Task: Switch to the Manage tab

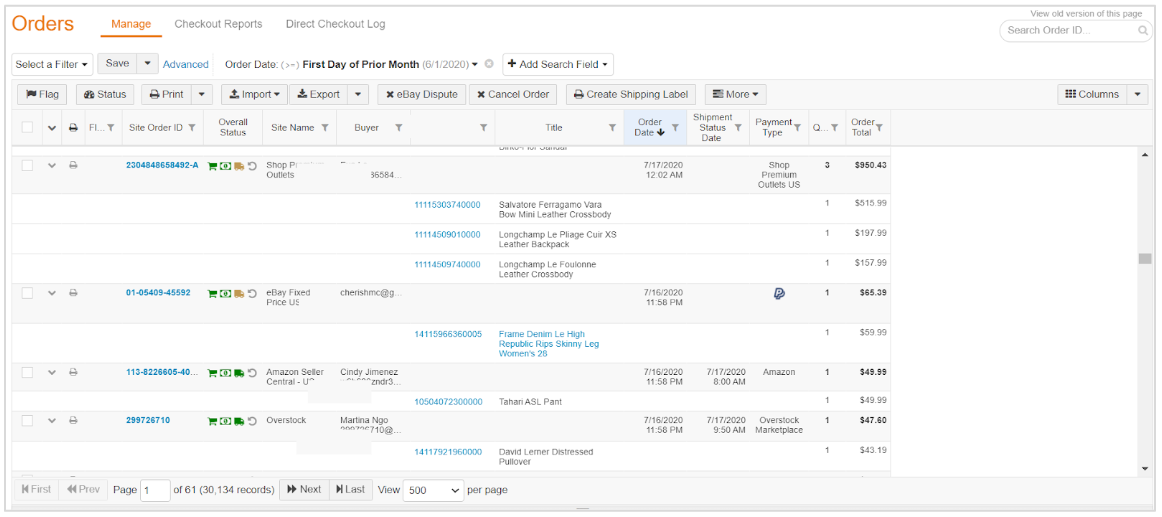Action: [x=131, y=24]
